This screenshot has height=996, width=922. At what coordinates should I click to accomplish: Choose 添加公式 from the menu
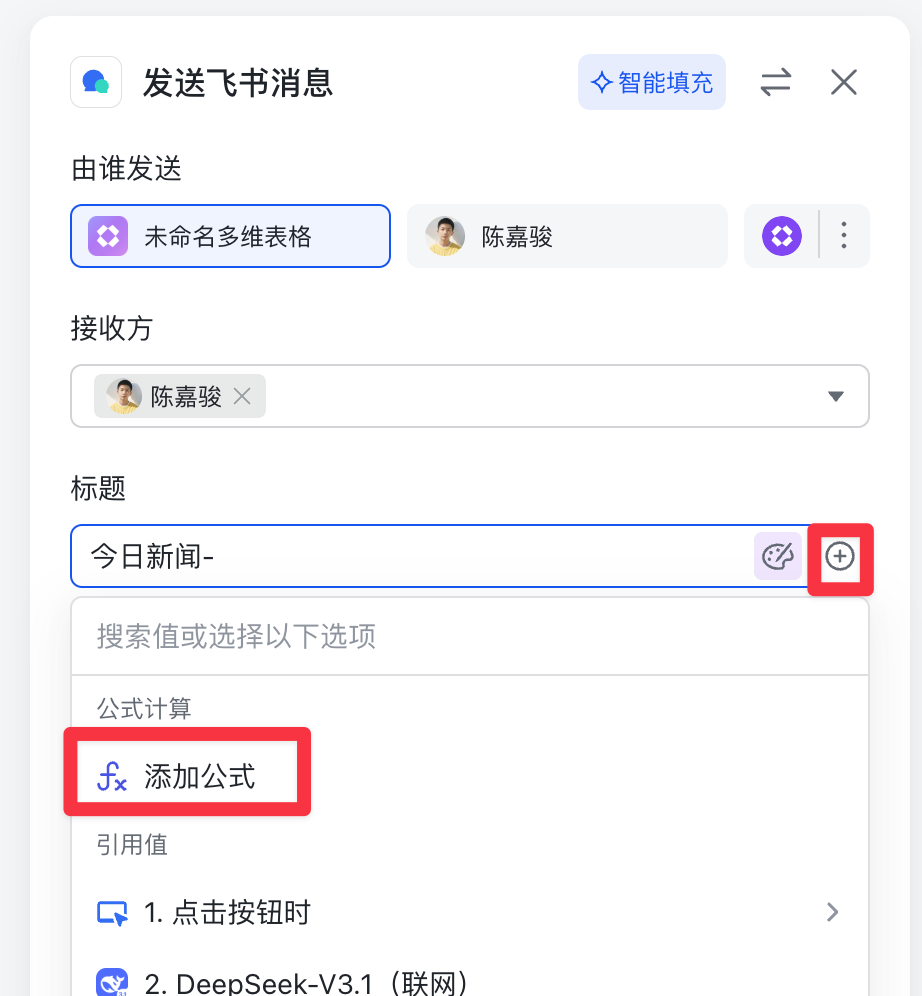click(x=199, y=776)
